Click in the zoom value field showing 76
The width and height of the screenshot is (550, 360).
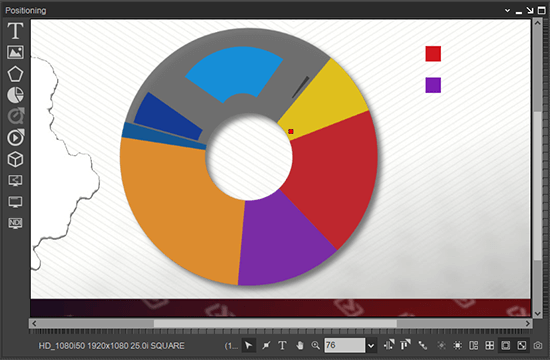pyautogui.click(x=344, y=345)
